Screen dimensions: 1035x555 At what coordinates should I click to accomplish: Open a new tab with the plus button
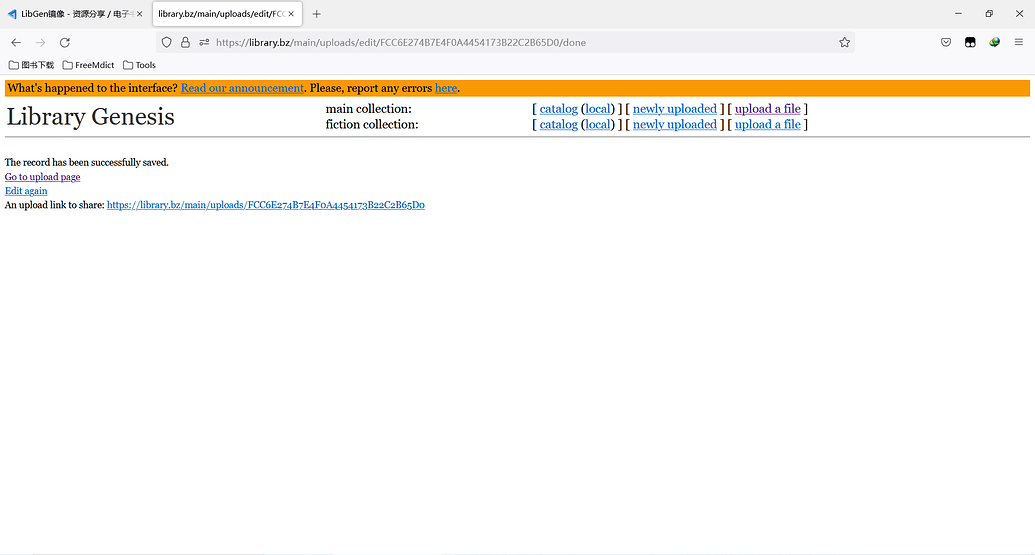tap(317, 14)
